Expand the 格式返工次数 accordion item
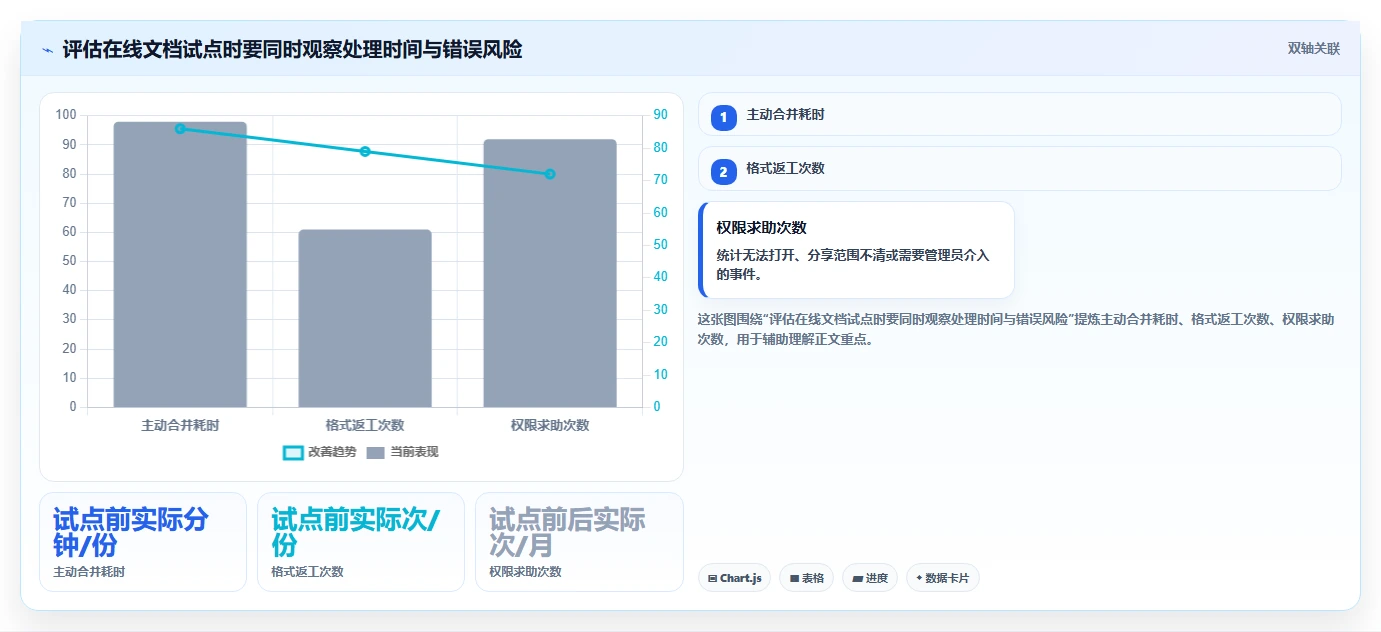 click(1019, 168)
